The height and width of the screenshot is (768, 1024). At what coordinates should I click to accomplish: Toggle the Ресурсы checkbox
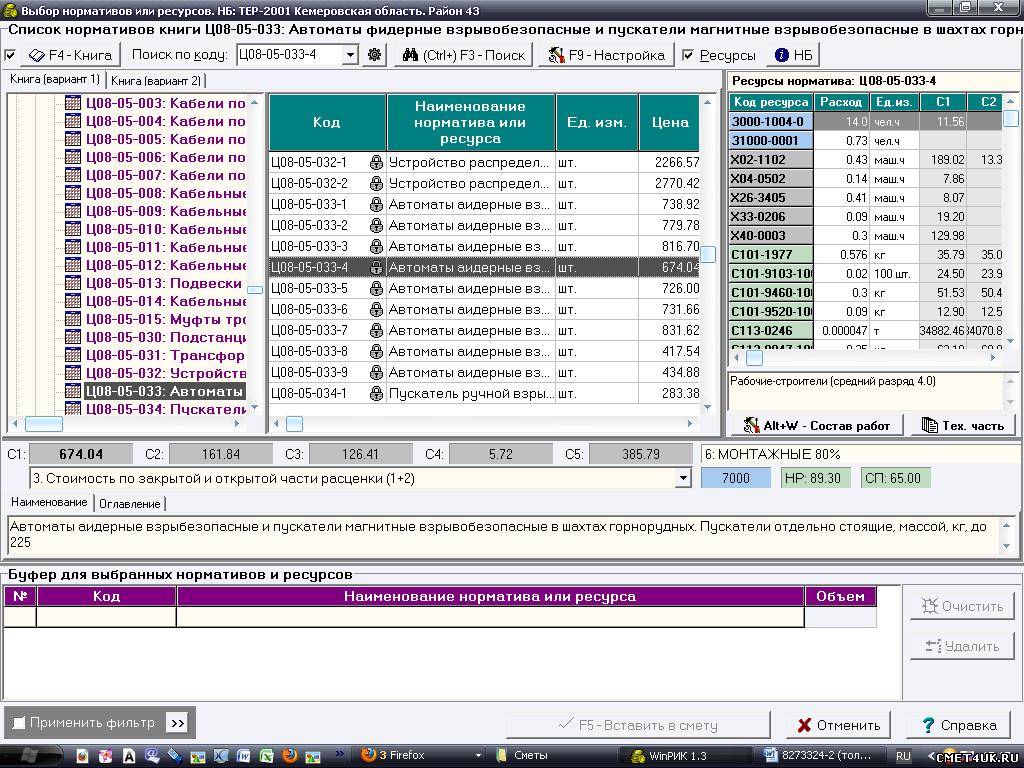tap(688, 55)
